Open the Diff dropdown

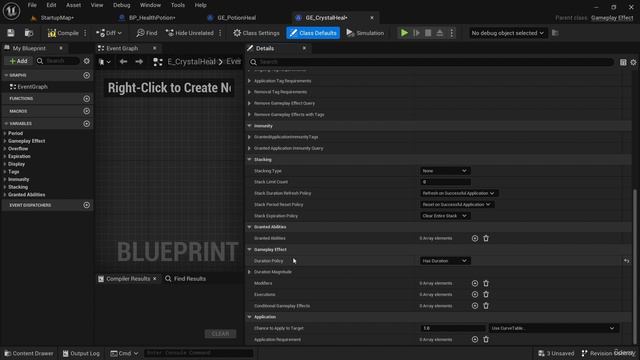[x=109, y=33]
